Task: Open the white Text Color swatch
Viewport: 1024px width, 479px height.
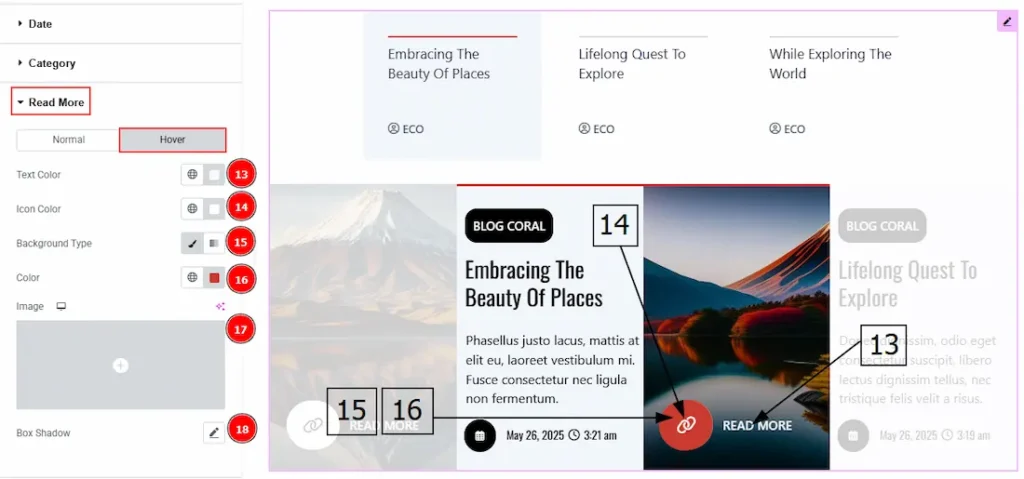Action: click(213, 175)
